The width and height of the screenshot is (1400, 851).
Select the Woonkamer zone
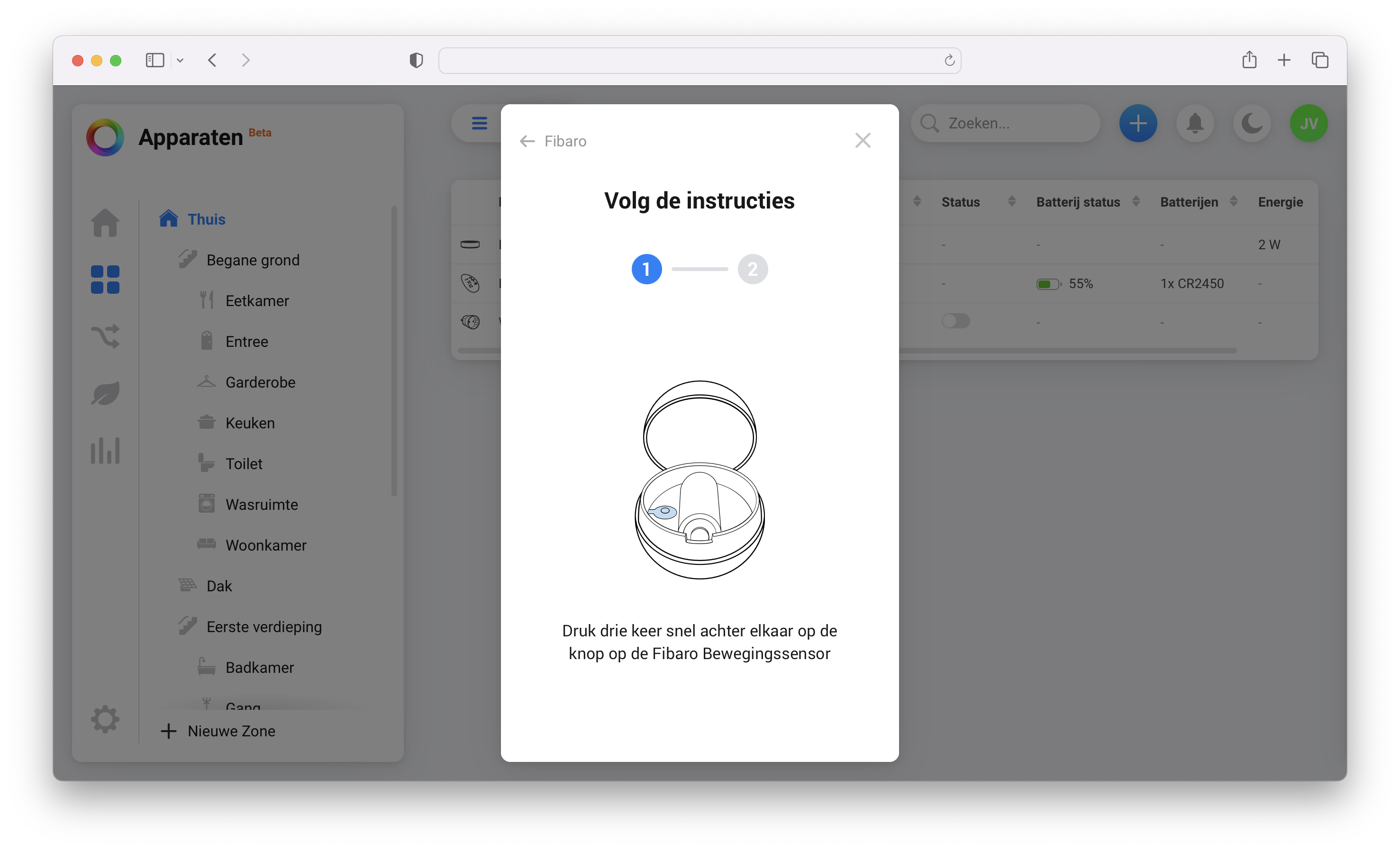point(252,545)
